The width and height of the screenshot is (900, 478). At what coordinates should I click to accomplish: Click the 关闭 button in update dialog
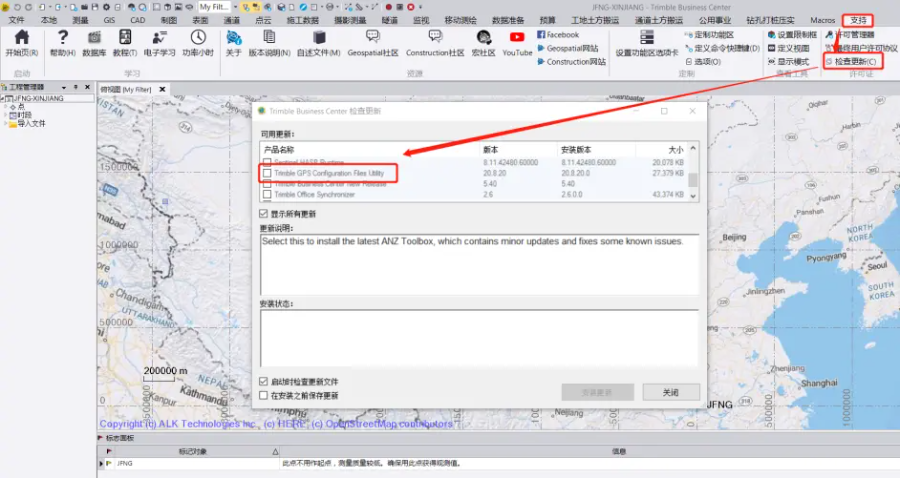pos(671,392)
